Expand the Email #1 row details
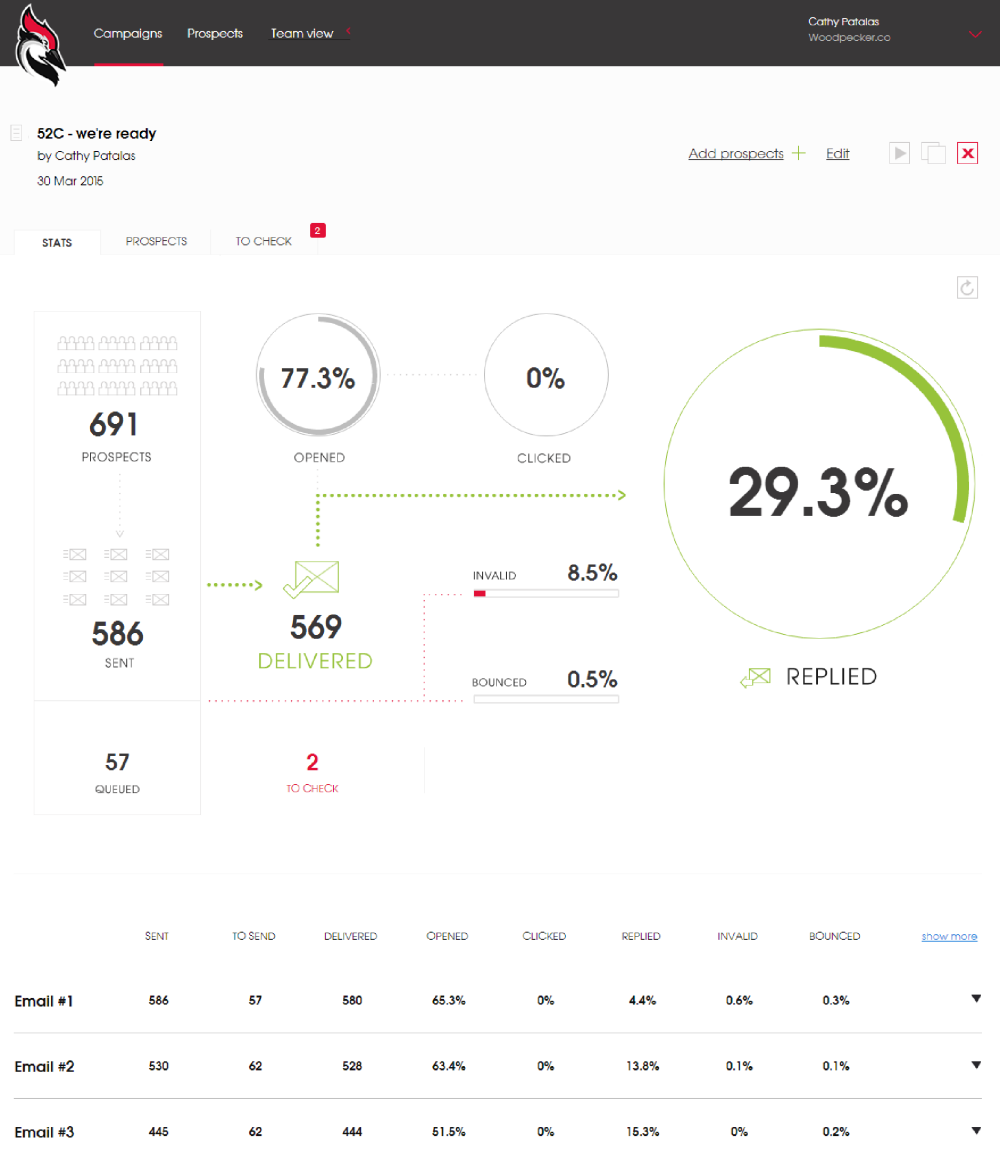1000x1158 pixels. coord(976,998)
